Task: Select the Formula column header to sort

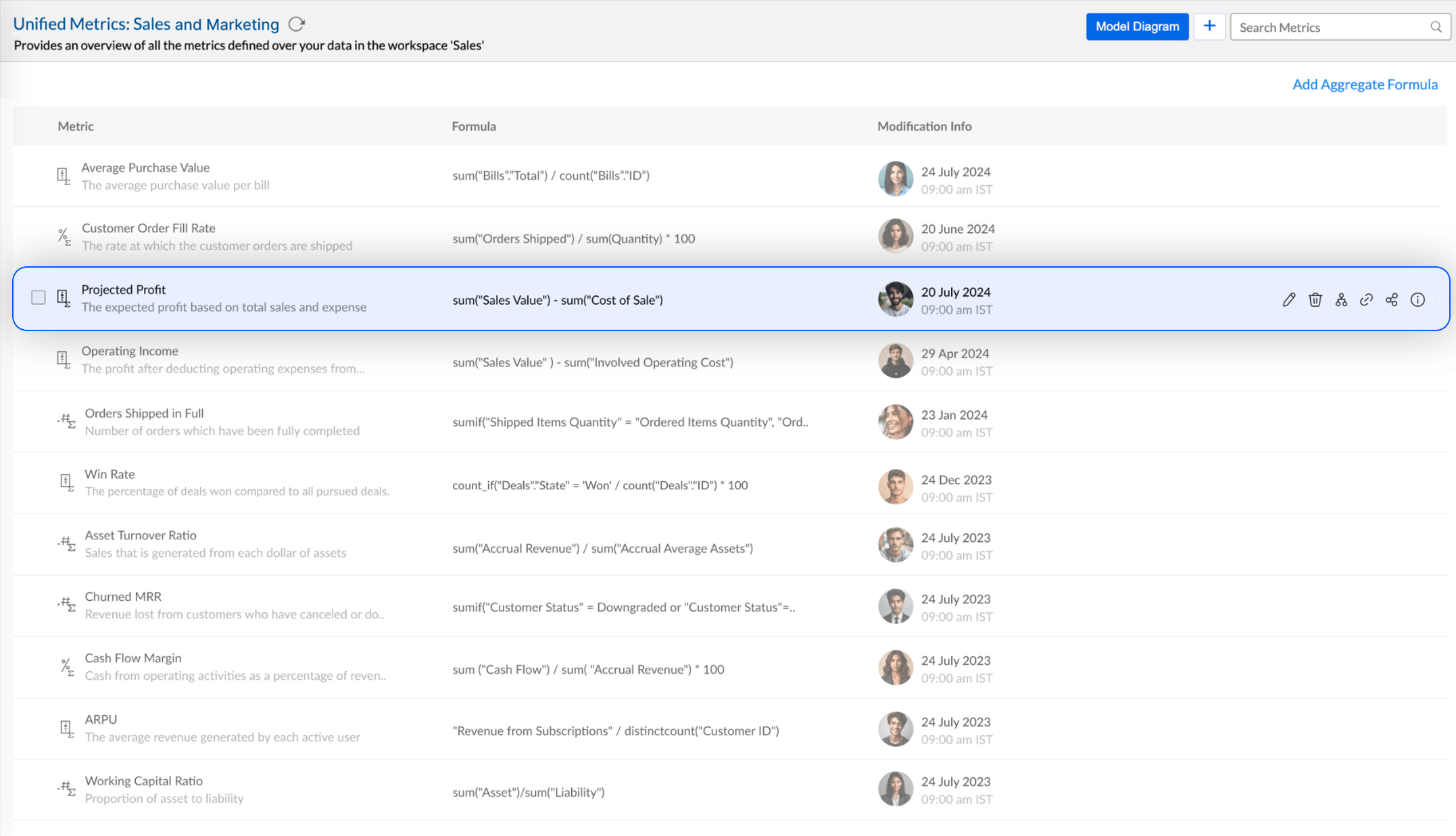Action: pyautogui.click(x=474, y=126)
